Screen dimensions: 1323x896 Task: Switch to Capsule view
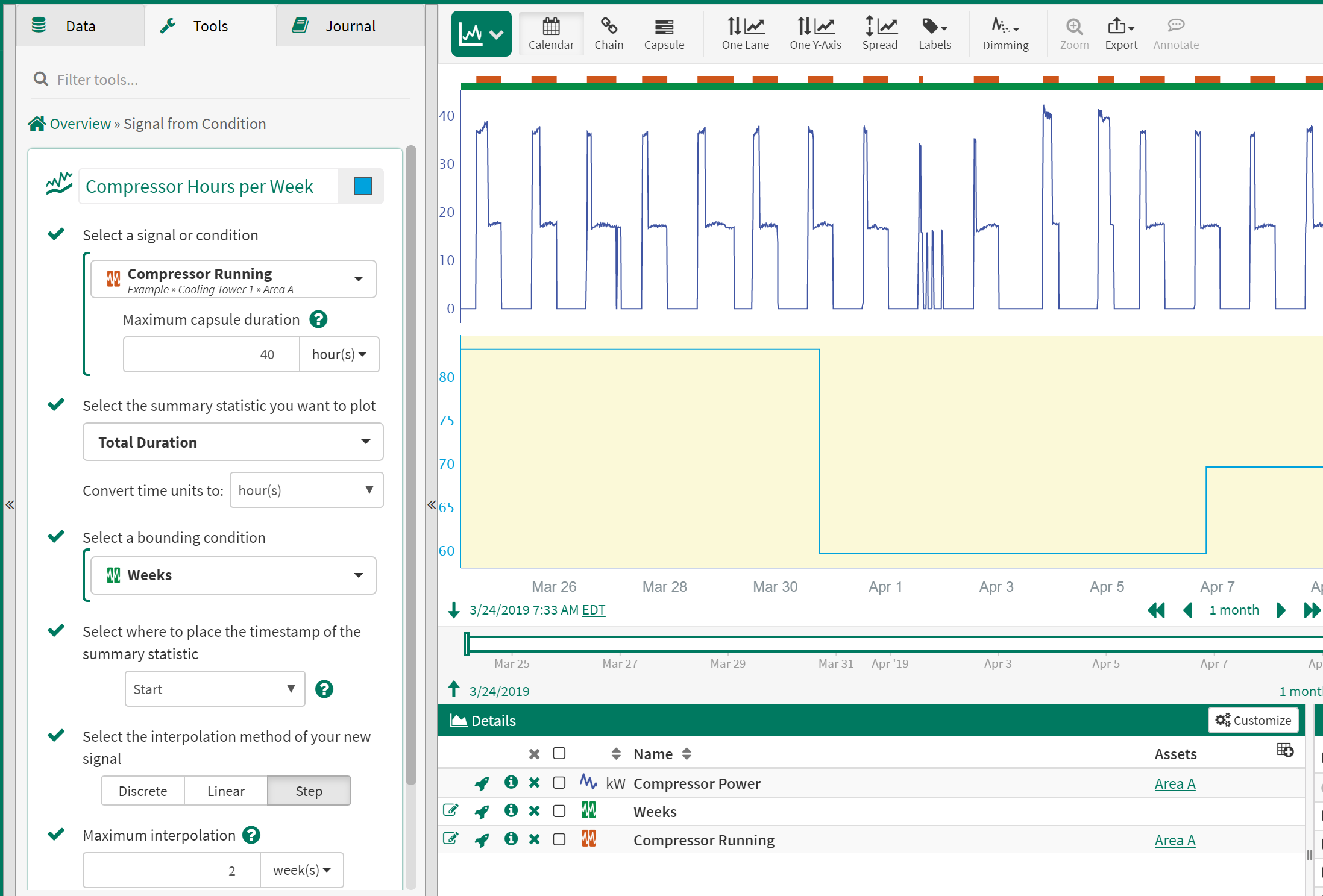point(664,34)
